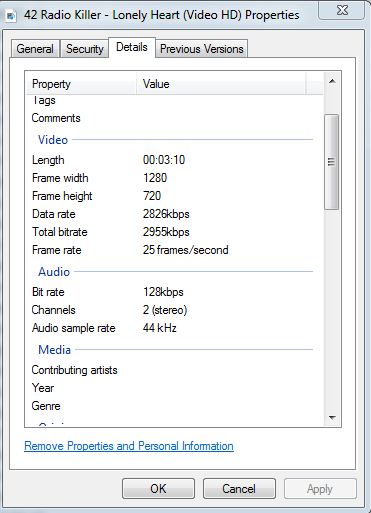
Task: Click the 2 (stereo) channels value
Action: (x=165, y=310)
